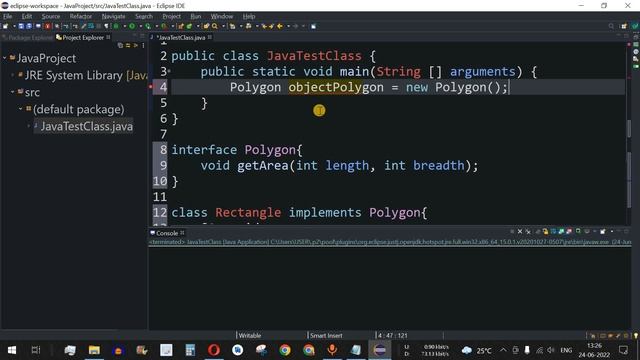Select JavaTestClass.java in the explorer

pos(87,127)
